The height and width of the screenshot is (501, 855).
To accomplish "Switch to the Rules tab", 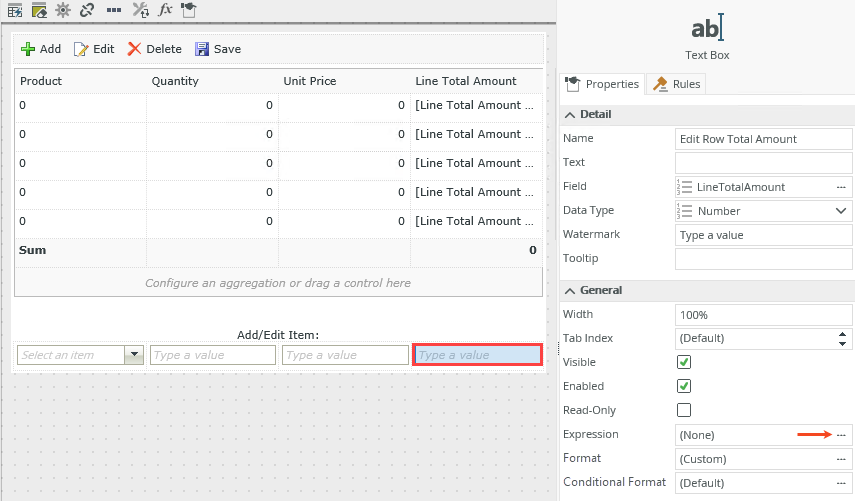I will click(677, 84).
